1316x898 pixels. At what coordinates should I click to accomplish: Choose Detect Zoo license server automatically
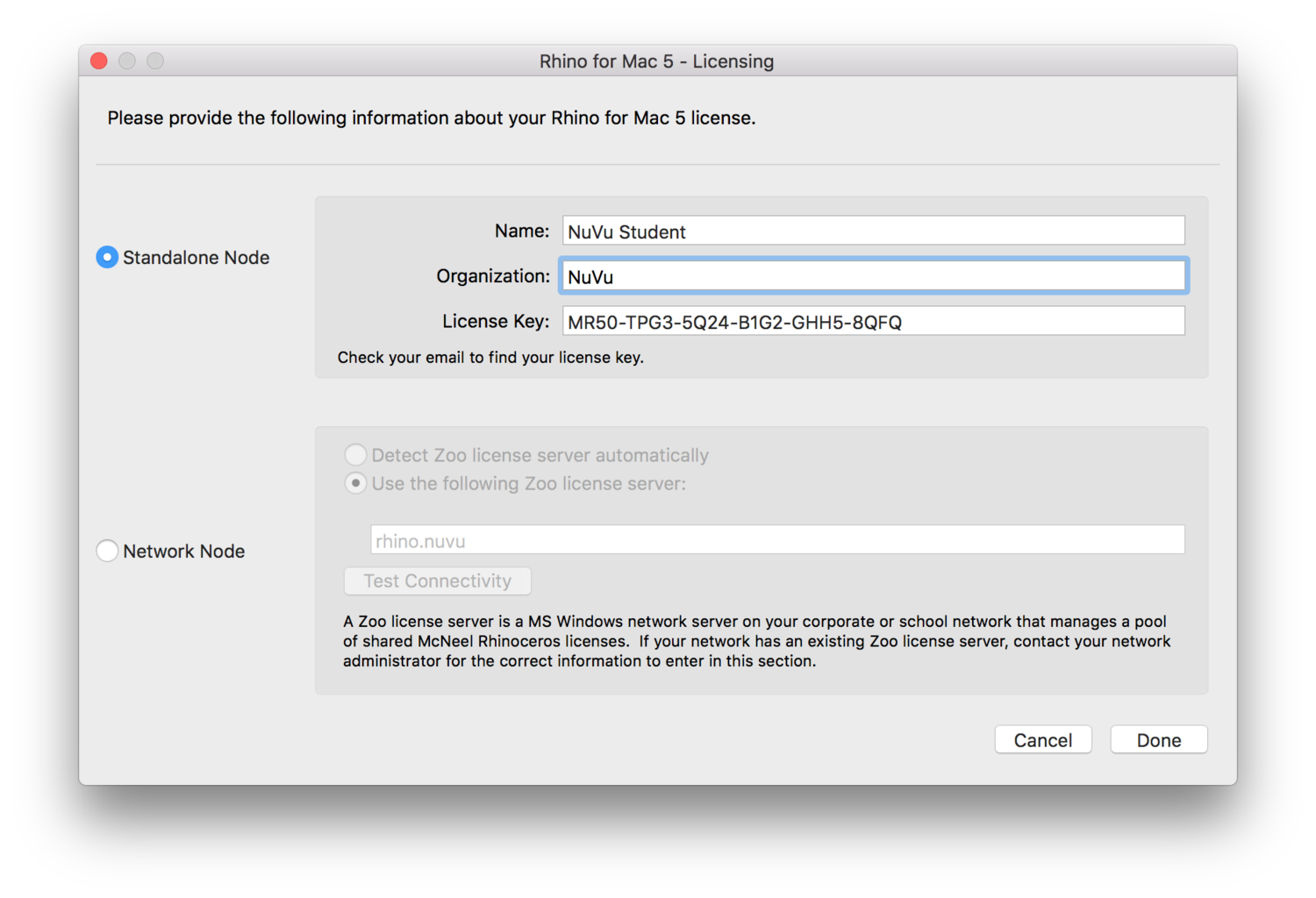click(355, 454)
